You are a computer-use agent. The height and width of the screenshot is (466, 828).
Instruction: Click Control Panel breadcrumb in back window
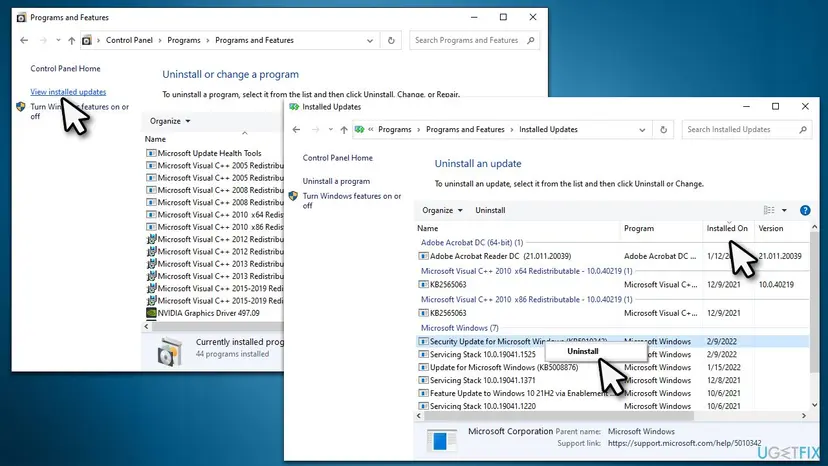pyautogui.click(x=129, y=40)
